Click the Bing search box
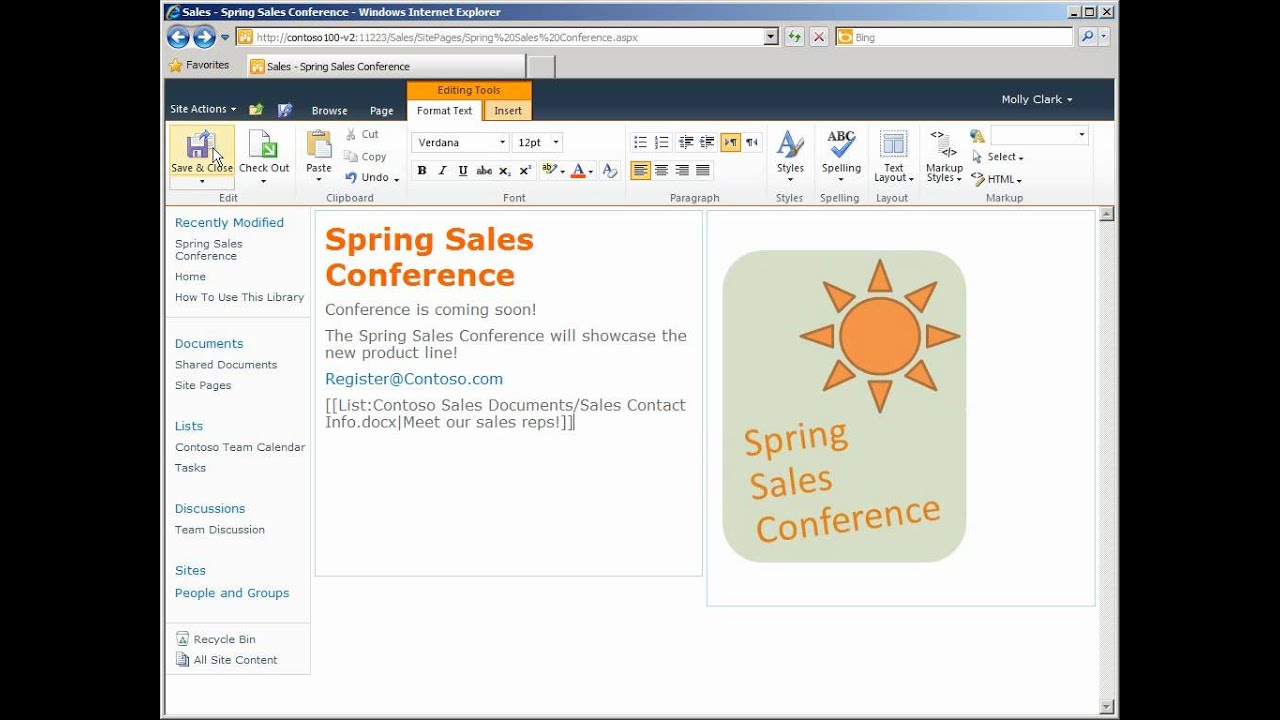1280x720 pixels. [x=954, y=37]
